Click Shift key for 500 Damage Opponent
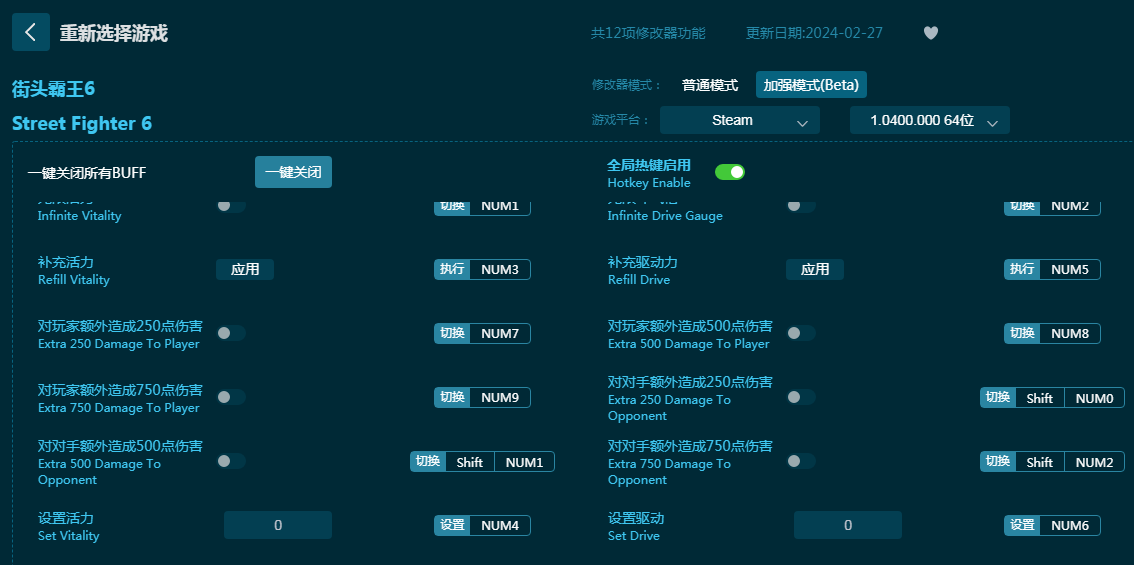Image resolution: width=1134 pixels, height=565 pixels. coord(470,462)
